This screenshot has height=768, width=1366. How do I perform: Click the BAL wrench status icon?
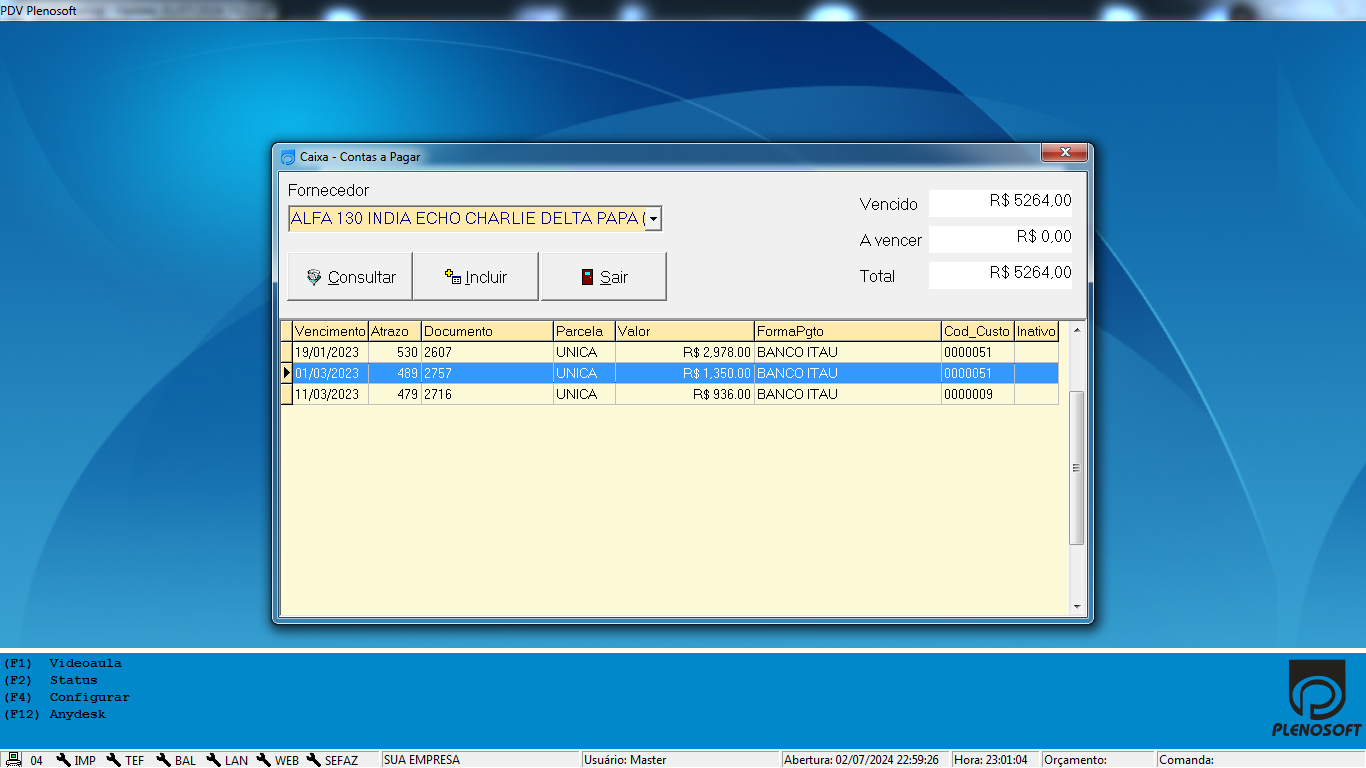[164, 760]
